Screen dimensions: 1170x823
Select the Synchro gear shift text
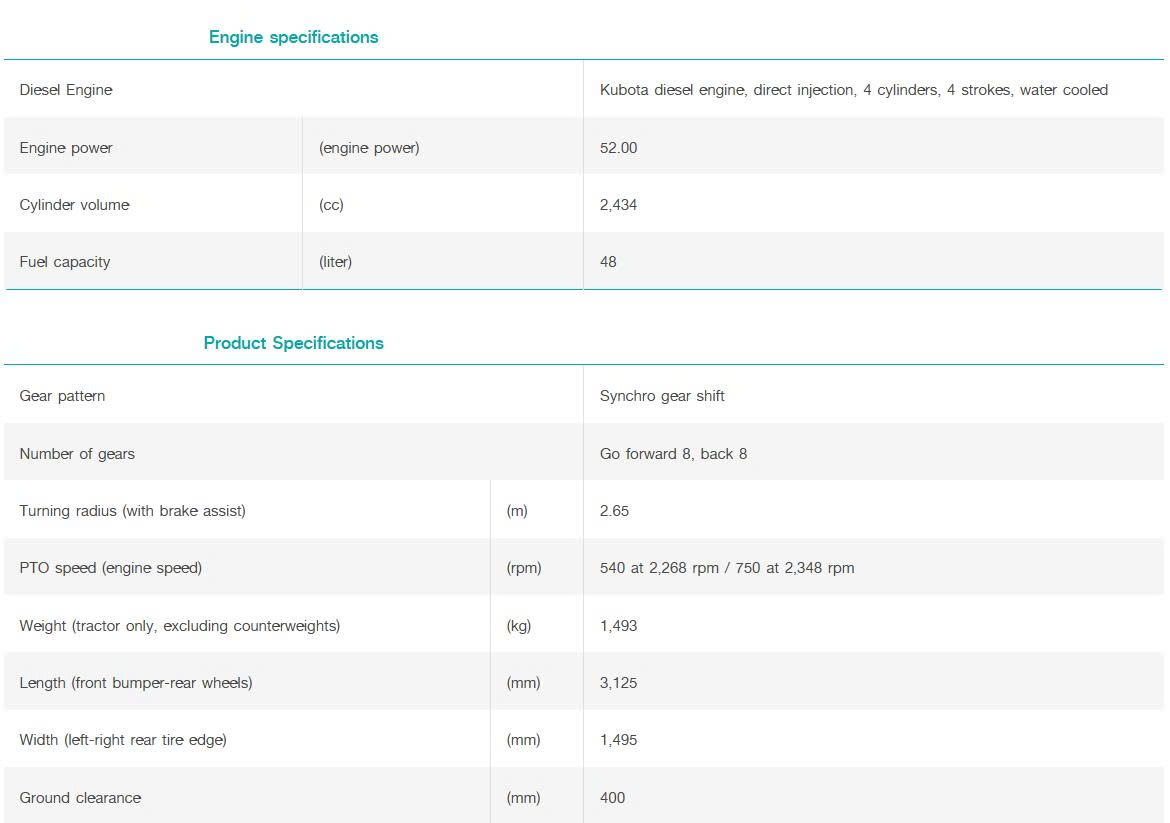coord(662,396)
